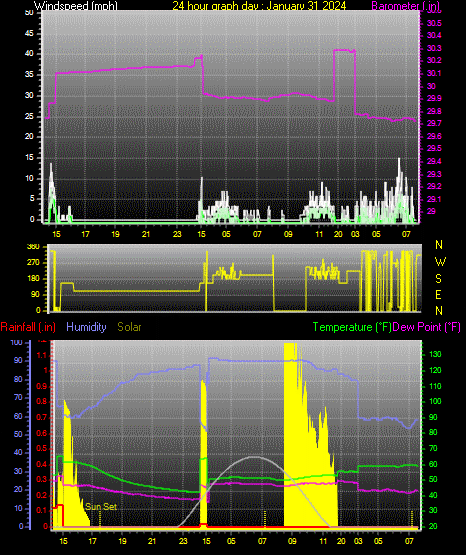Click the 24 hour graph date title
The image size is (466, 555).
point(259,5)
